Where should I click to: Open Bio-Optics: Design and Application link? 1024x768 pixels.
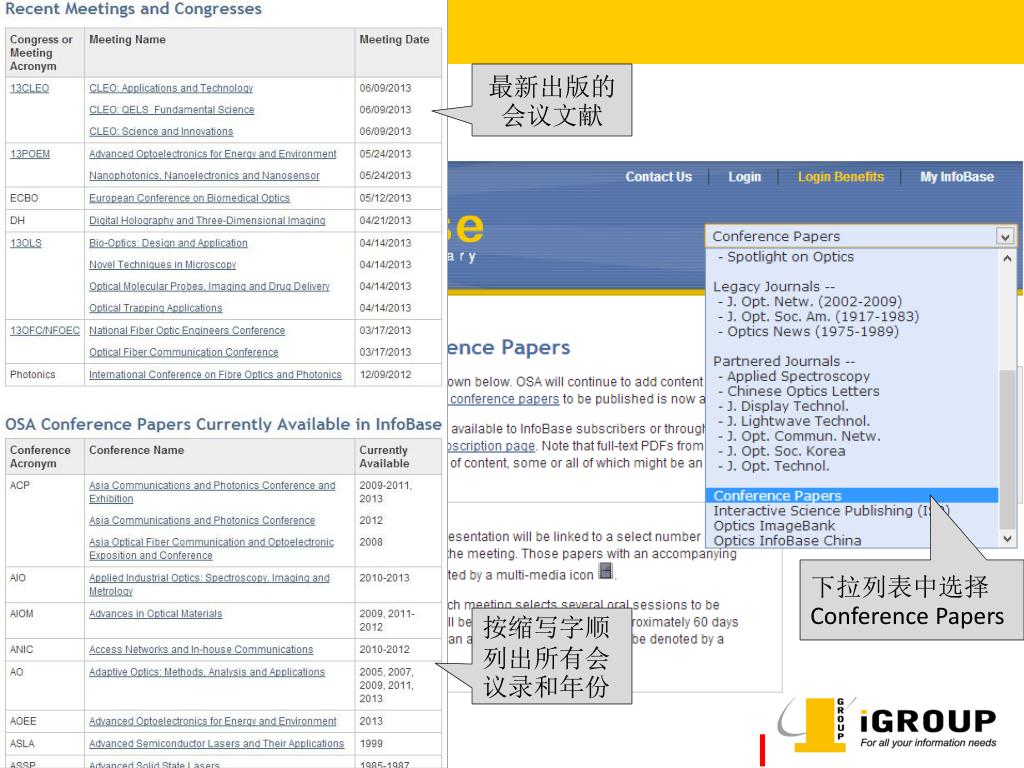pyautogui.click(x=168, y=243)
